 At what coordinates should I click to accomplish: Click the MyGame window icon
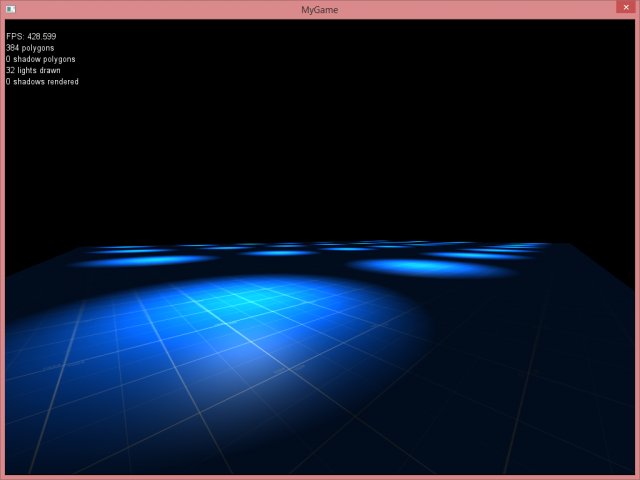point(10,9)
